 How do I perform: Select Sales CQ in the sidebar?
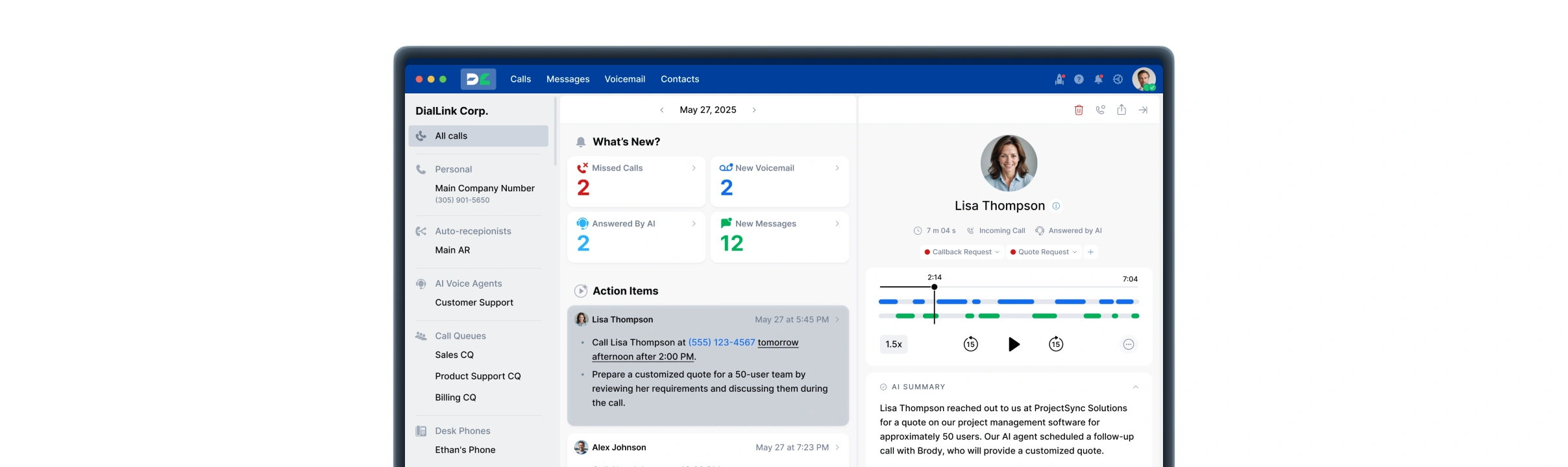click(x=454, y=355)
